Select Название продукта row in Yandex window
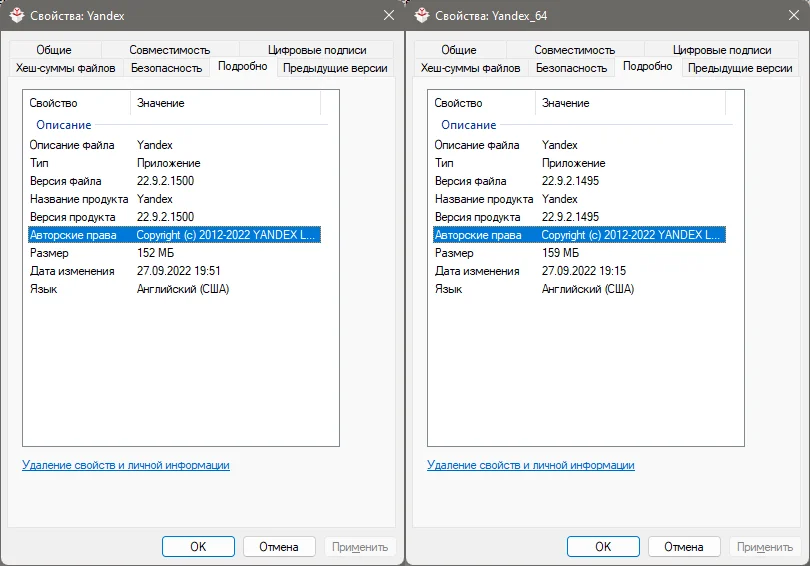The width and height of the screenshot is (810, 566). pyautogui.click(x=175, y=199)
